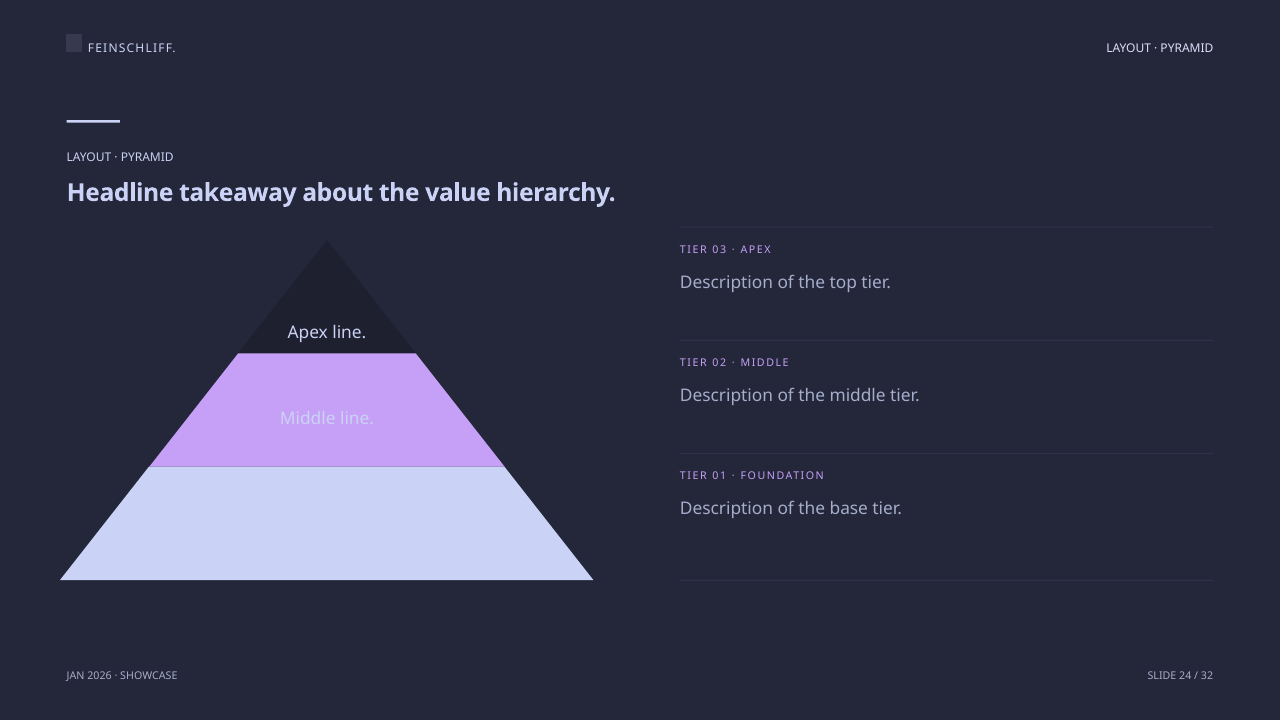Select the 'Middle line.' text
Viewport: 1281px width, 720px height.
tap(327, 418)
